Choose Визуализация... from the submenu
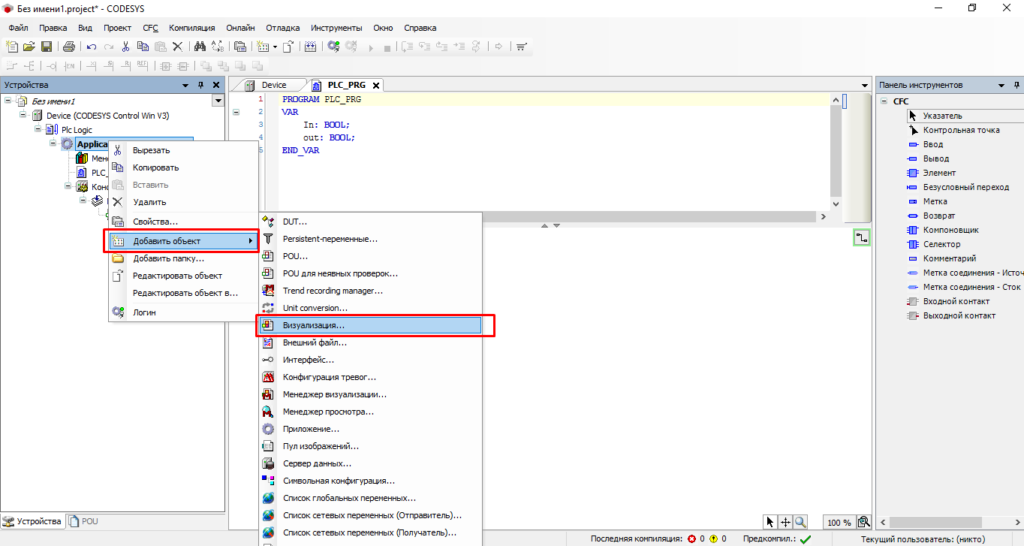Screen dimensions: 1024x546 pyautogui.click(x=313, y=325)
